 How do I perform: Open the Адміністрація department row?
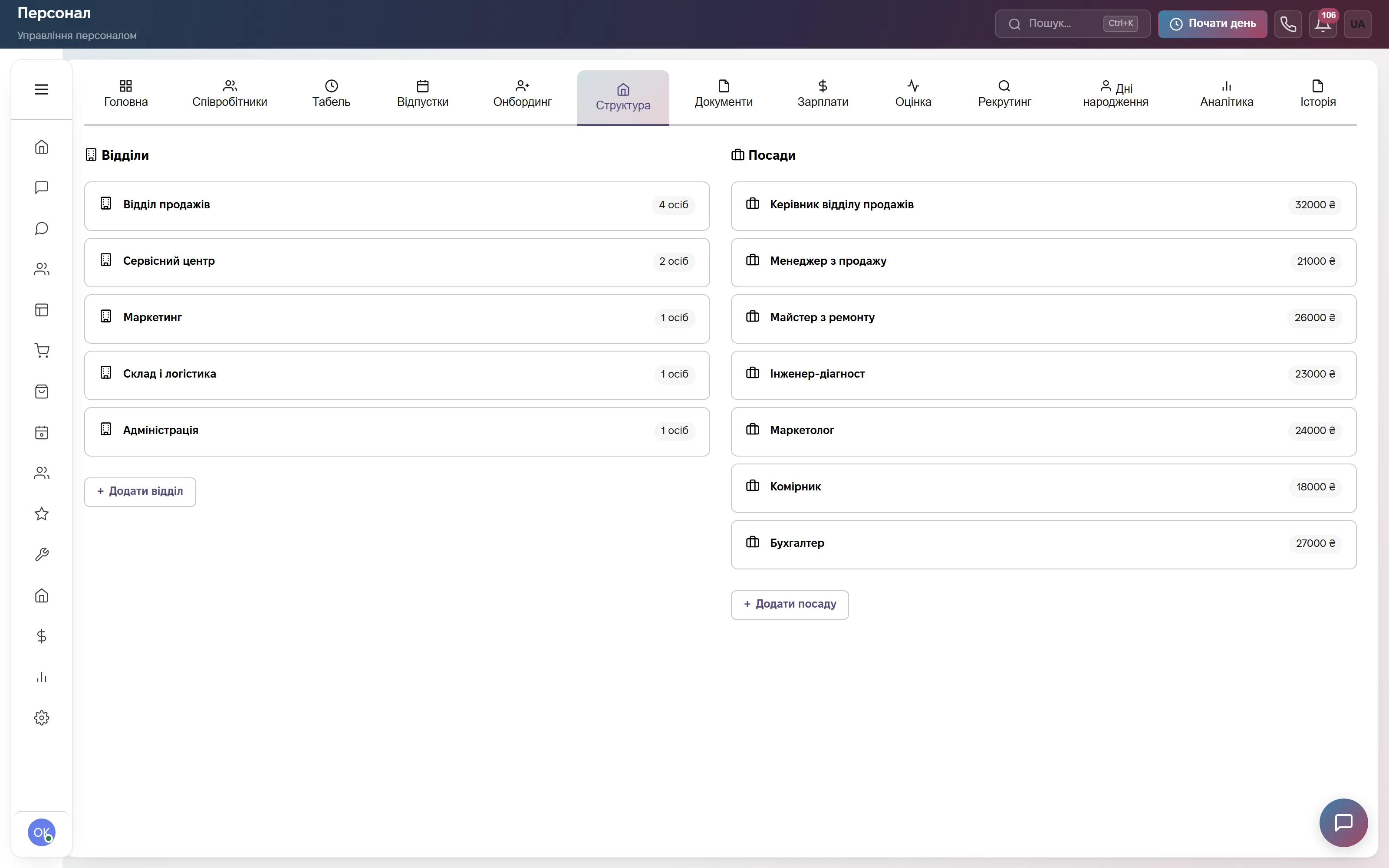[x=397, y=432]
